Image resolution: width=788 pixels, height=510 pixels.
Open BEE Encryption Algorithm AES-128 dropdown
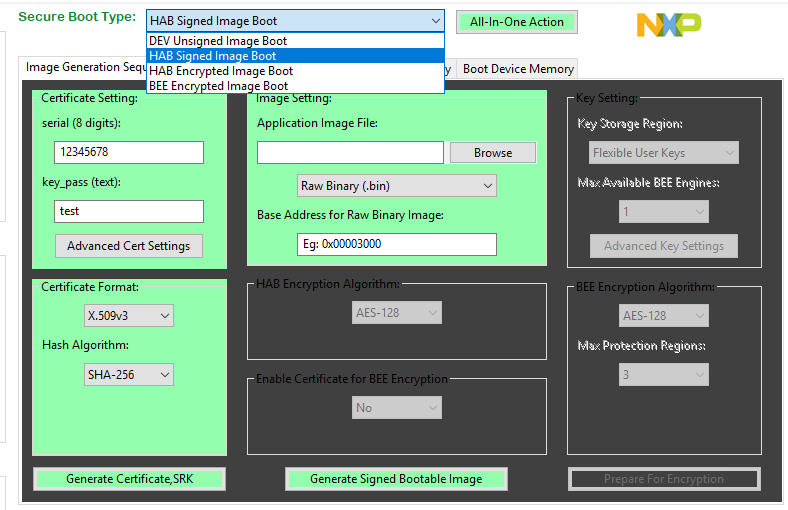click(x=664, y=316)
